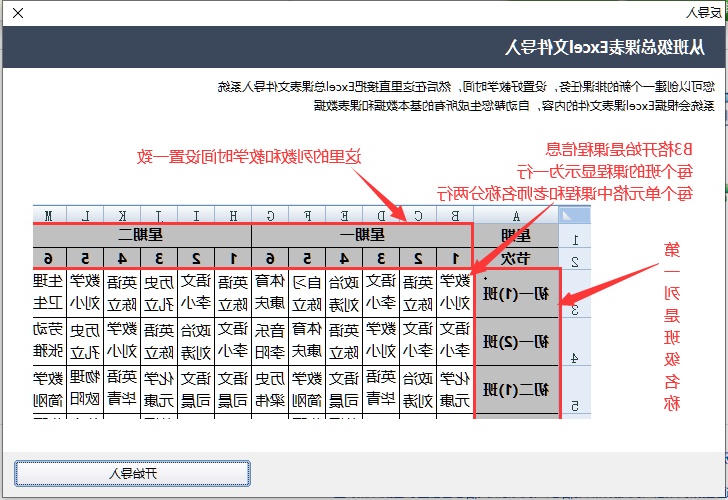Image resolution: width=728 pixels, height=500 pixels.
Task: Close the 导入 dialog with the X
Action: coord(18,13)
